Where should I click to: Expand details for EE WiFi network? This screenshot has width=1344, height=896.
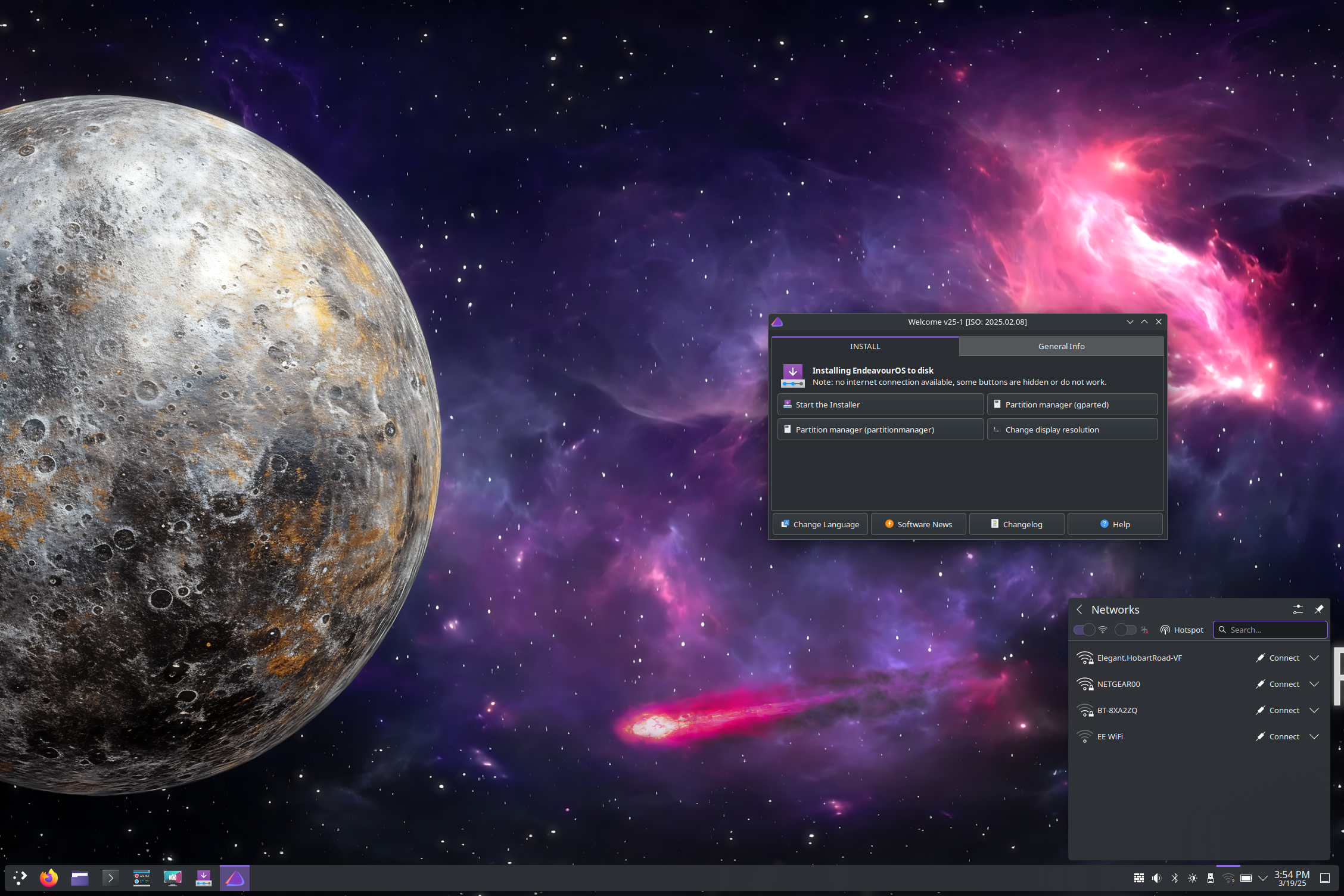(1314, 736)
